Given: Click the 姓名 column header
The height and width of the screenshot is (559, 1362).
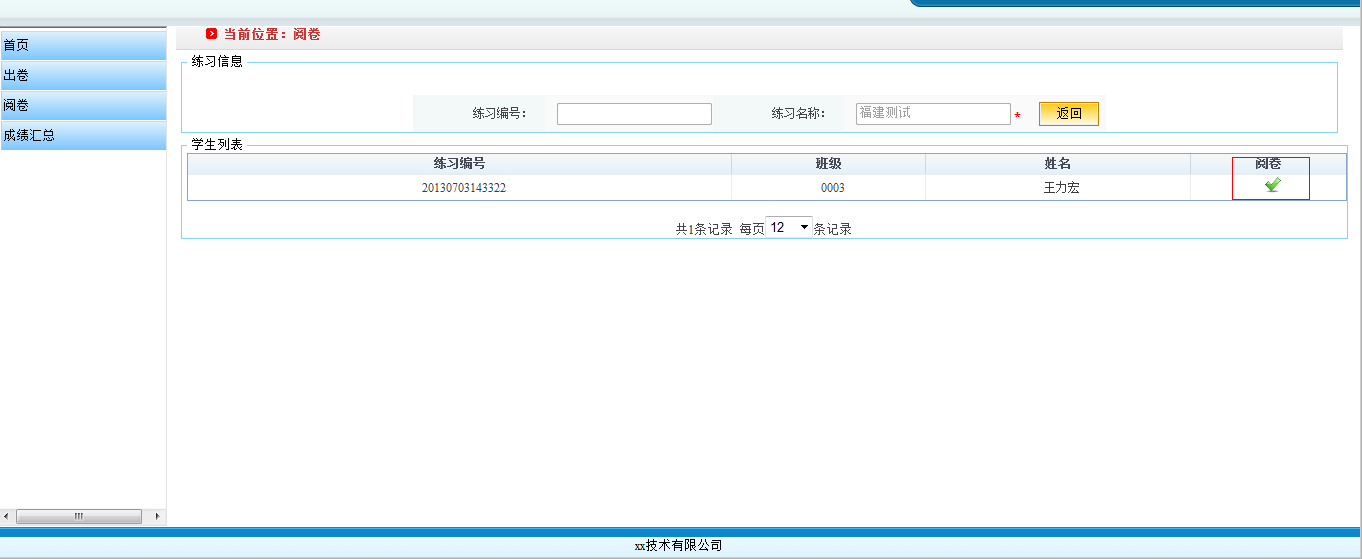Looking at the screenshot, I should [1058, 164].
